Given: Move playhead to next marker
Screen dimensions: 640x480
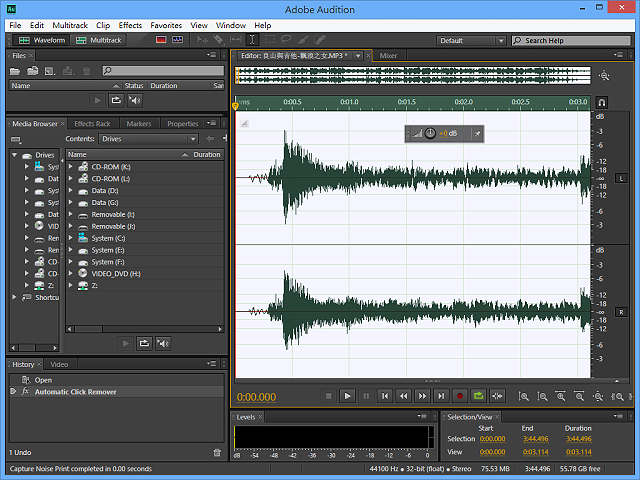Looking at the screenshot, I should tap(441, 396).
